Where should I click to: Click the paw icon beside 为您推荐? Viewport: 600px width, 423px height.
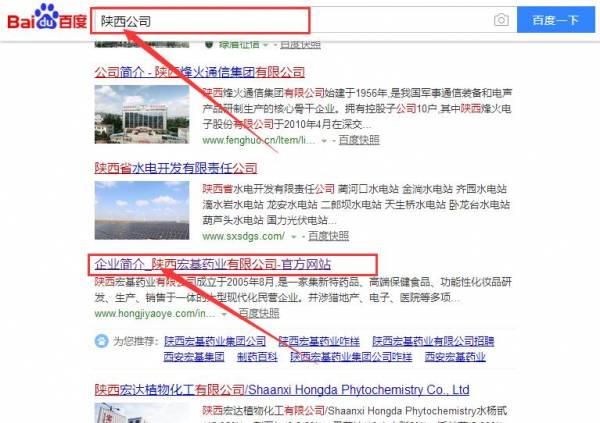(101, 341)
